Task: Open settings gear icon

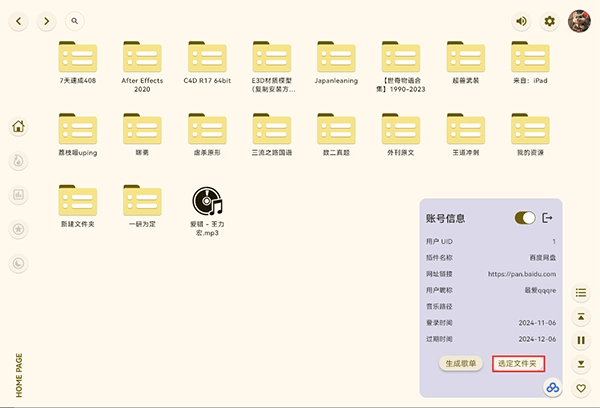Action: (549, 21)
